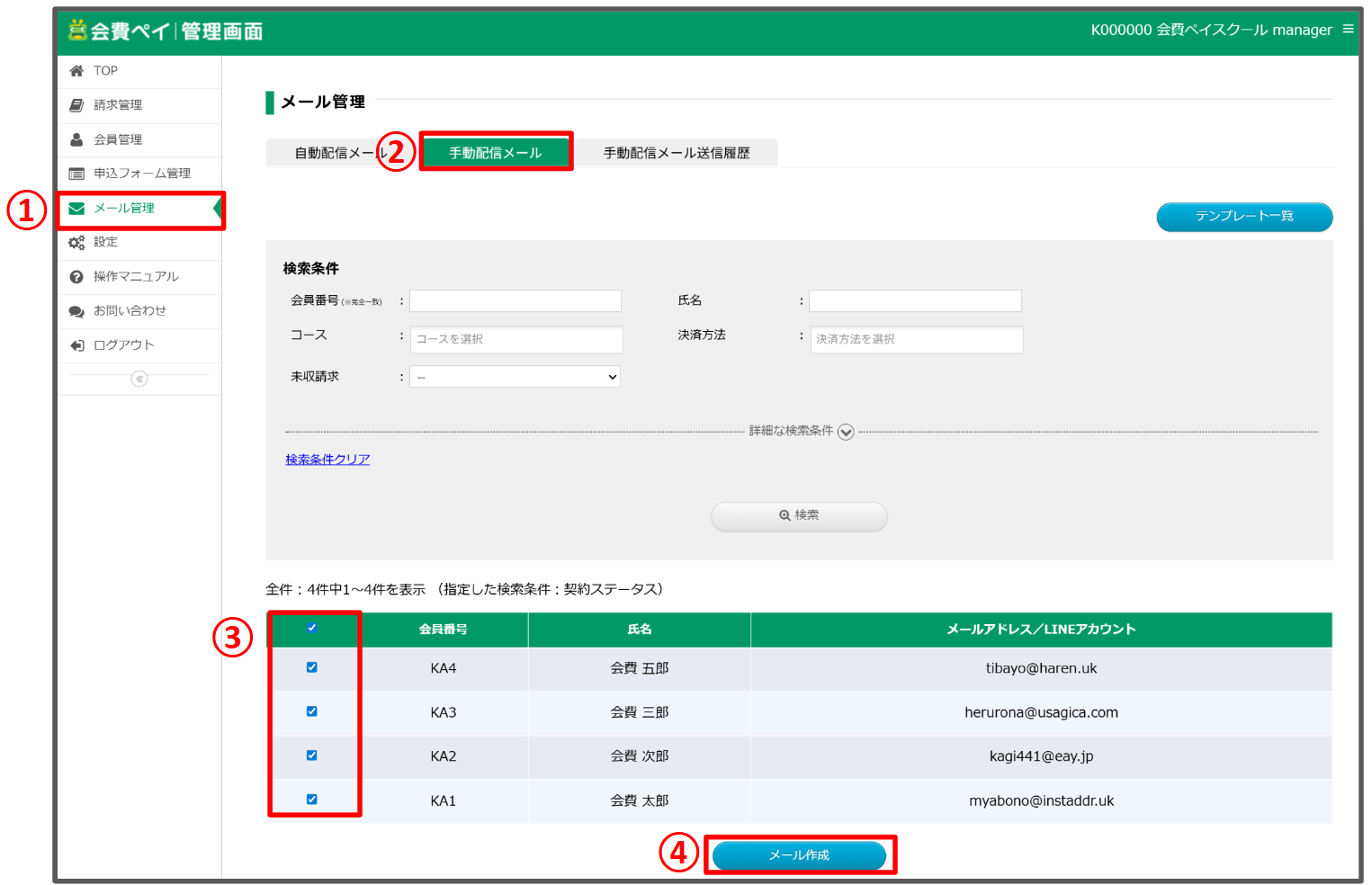This screenshot has height=885, width=1372.
Task: Click the 請求管理 sidebar icon
Action: [x=76, y=105]
